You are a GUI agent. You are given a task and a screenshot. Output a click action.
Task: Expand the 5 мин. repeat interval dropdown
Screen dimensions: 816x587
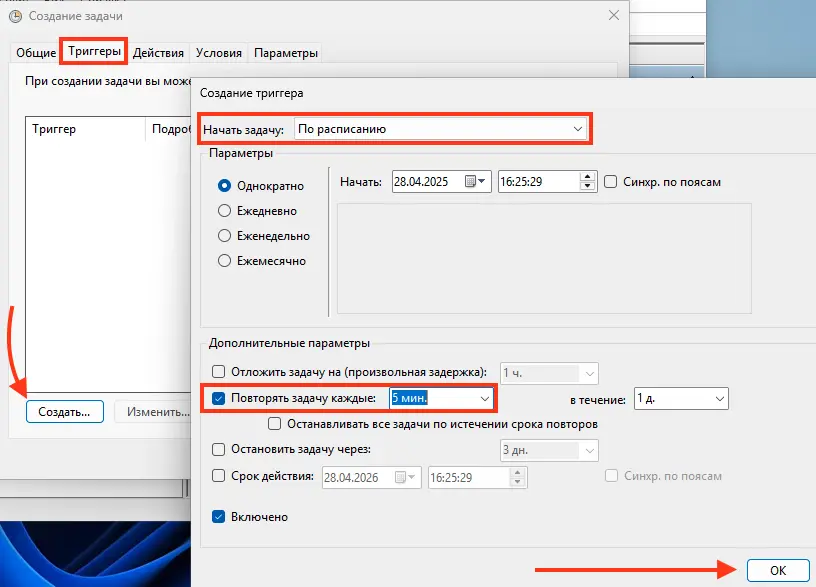(x=484, y=399)
